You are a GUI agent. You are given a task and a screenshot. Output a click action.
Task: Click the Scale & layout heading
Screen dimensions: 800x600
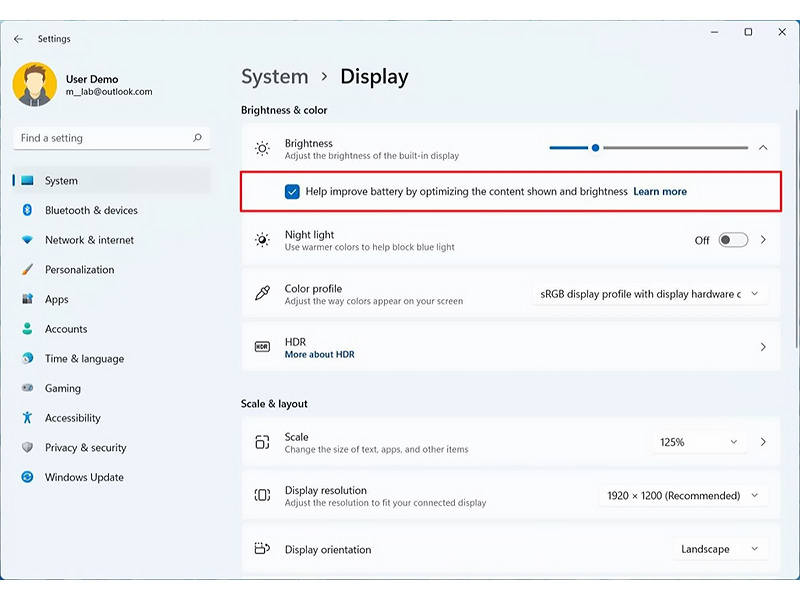coord(274,404)
